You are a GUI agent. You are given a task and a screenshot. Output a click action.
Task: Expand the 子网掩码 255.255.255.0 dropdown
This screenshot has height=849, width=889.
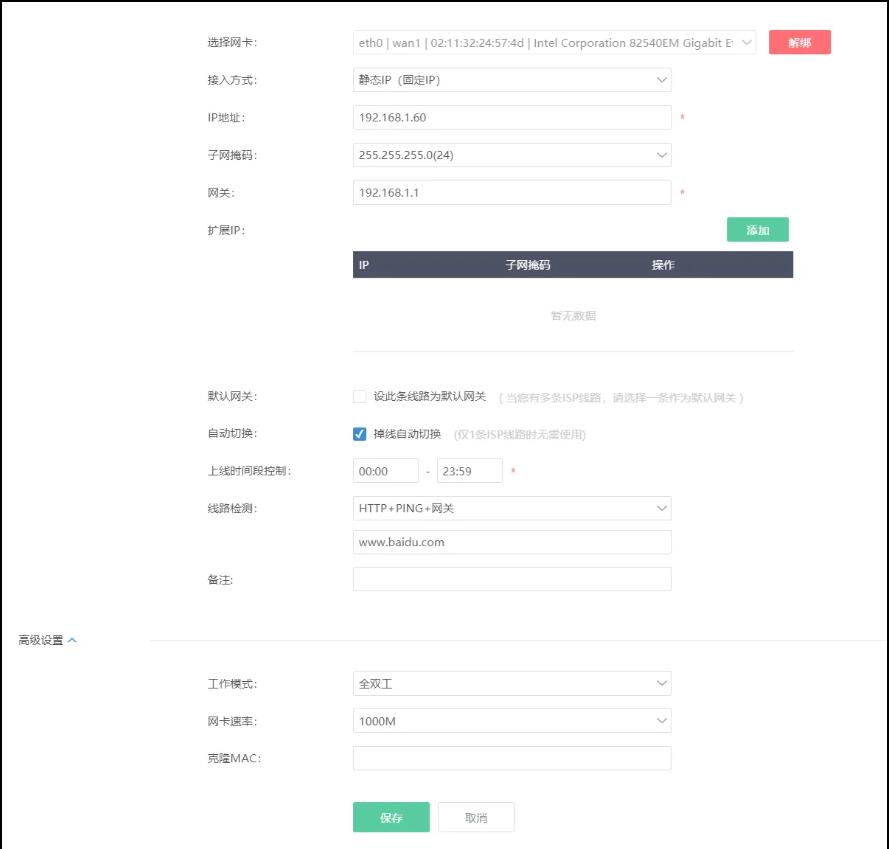511,155
